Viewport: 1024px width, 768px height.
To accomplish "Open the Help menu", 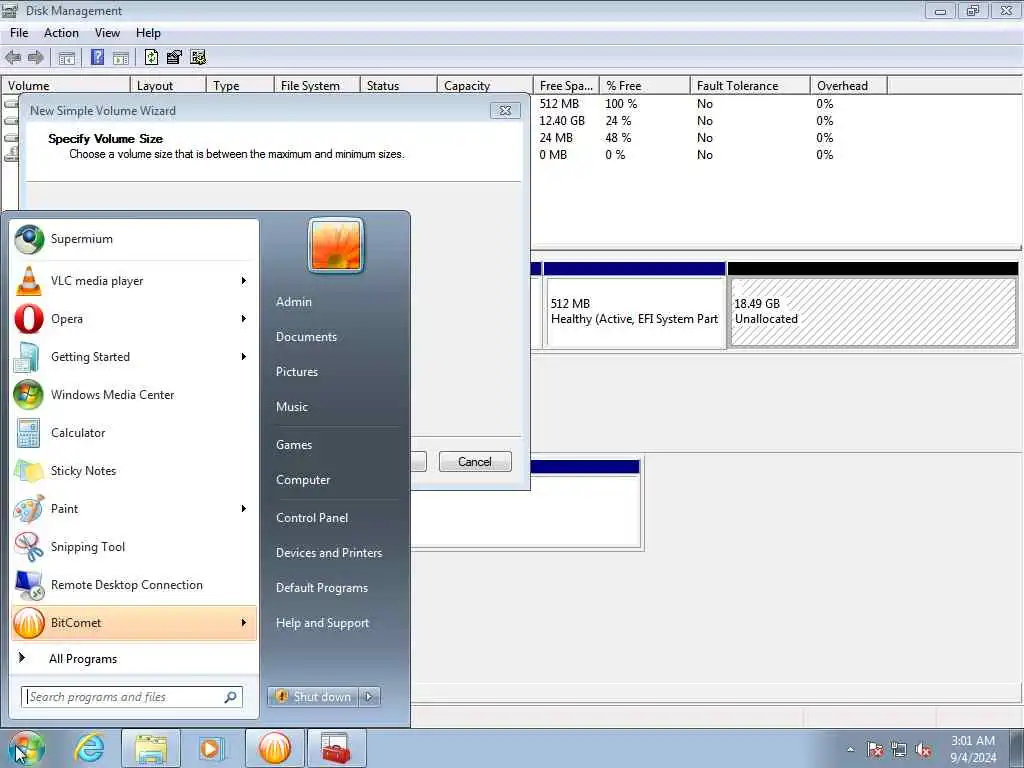I will click(148, 33).
